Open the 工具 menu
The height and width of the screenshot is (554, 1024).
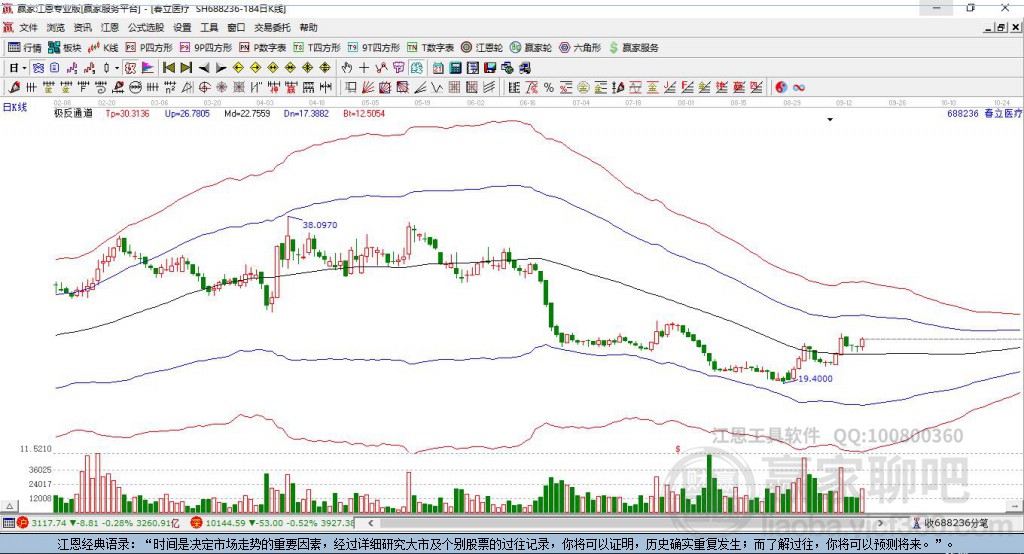point(209,27)
